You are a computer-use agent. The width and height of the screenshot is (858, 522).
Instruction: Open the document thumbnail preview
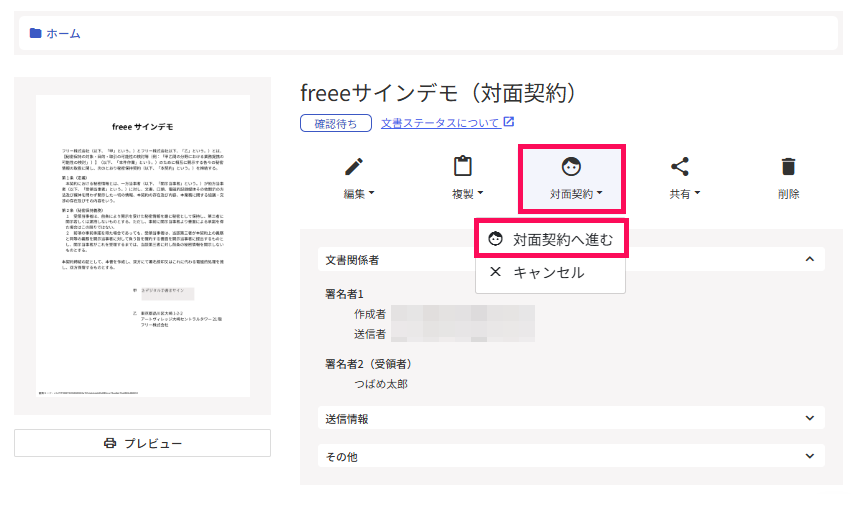pyautogui.click(x=143, y=246)
